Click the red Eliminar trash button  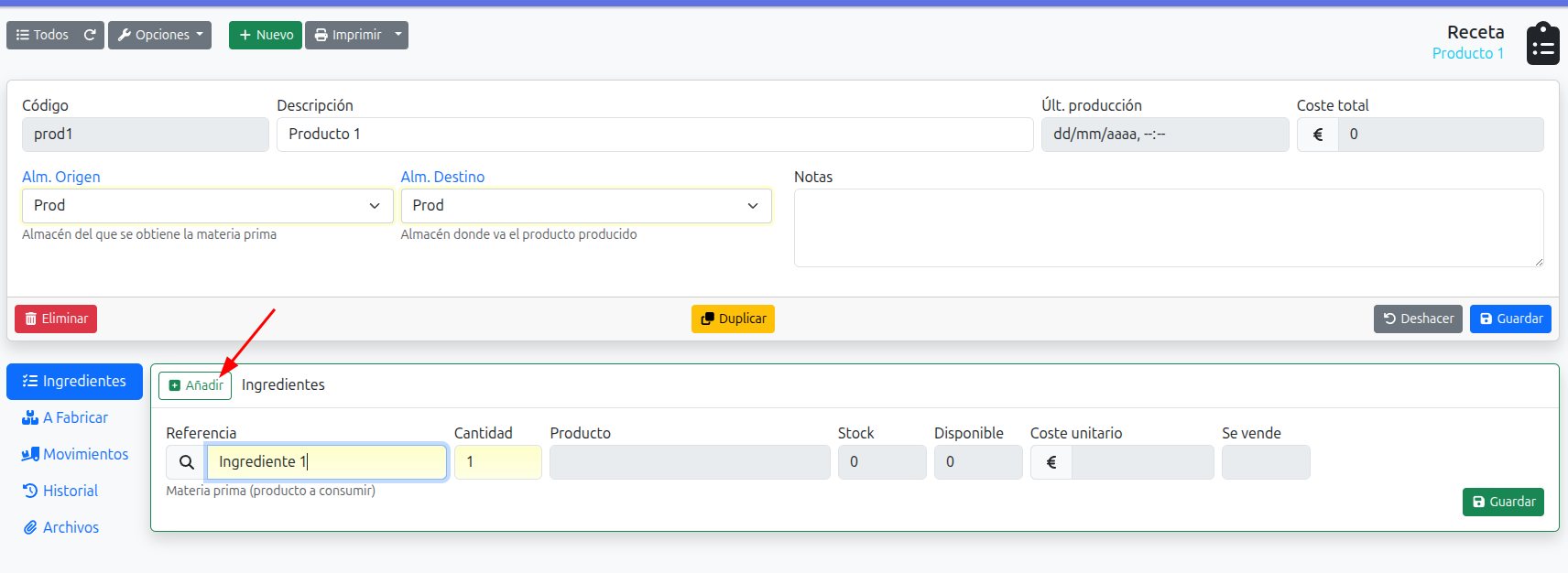56,319
